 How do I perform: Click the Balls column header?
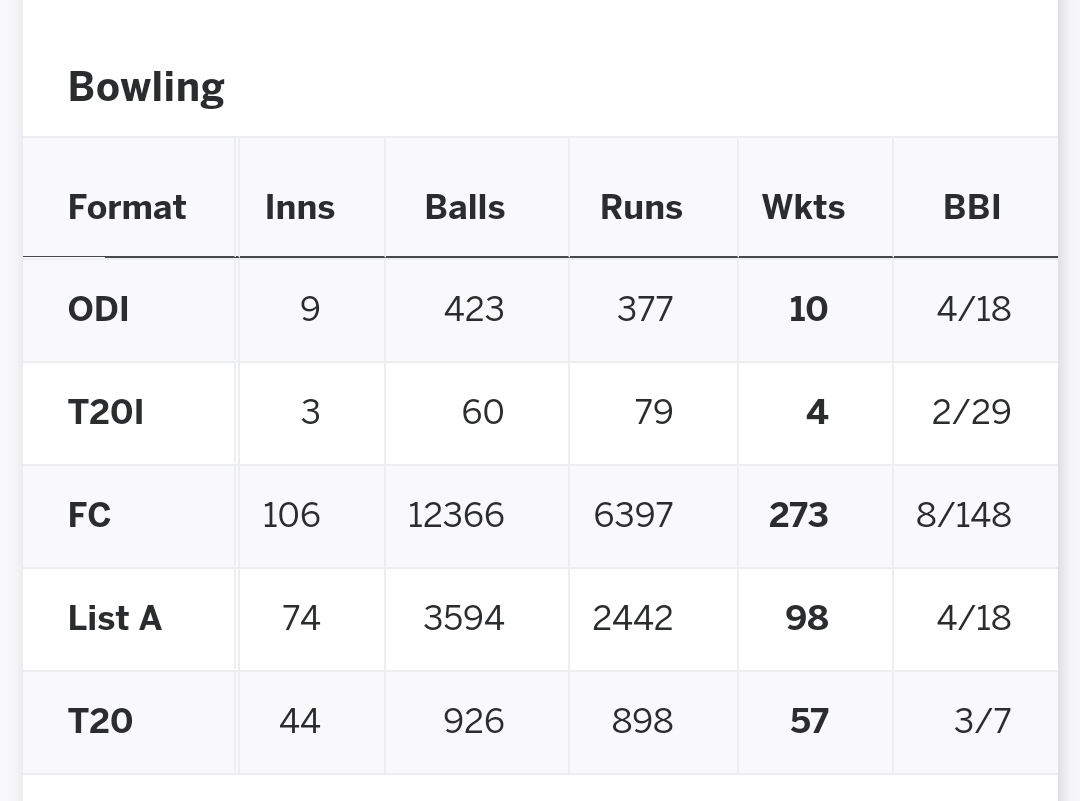coord(465,207)
